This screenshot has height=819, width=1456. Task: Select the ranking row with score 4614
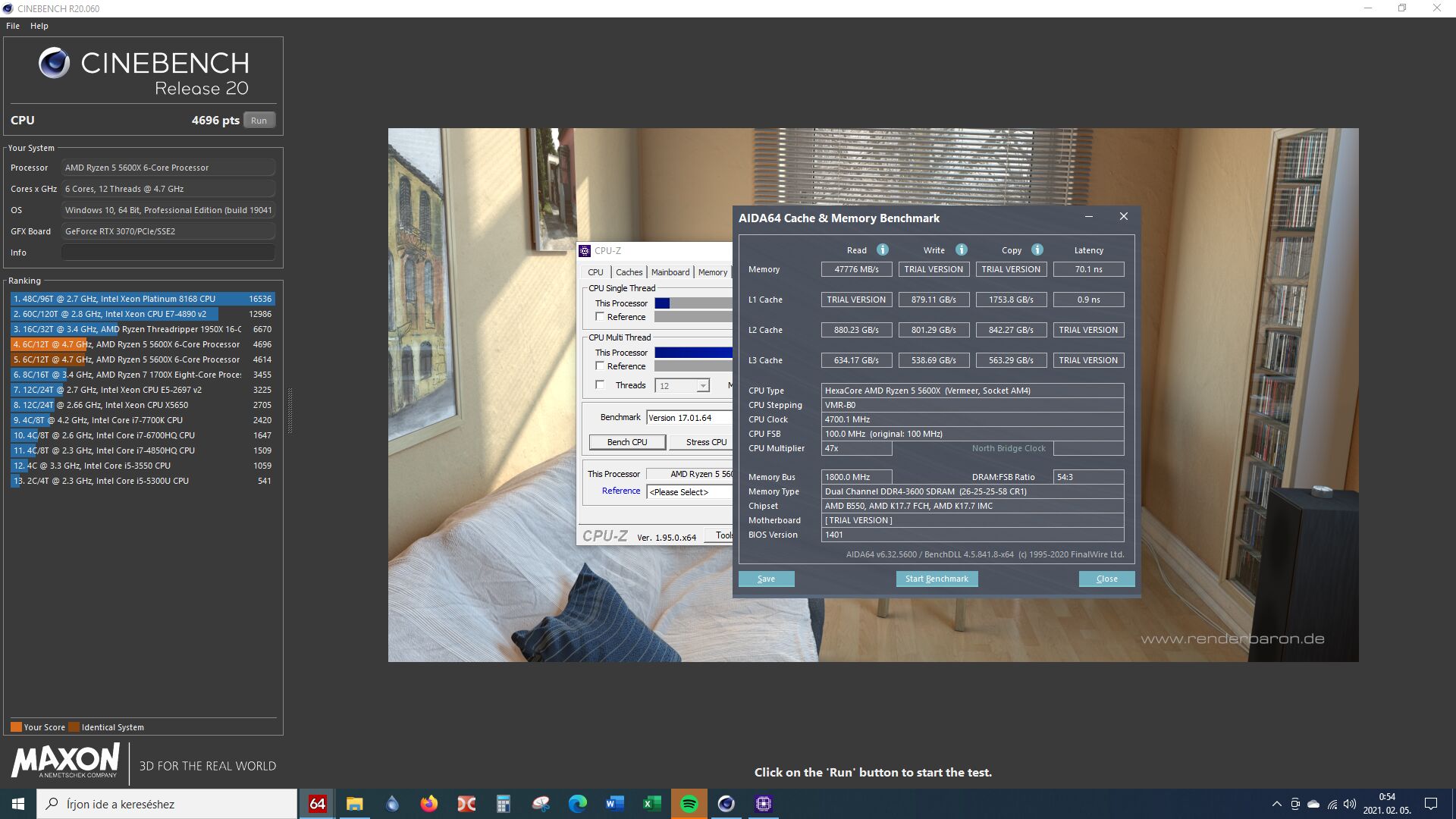(x=143, y=359)
